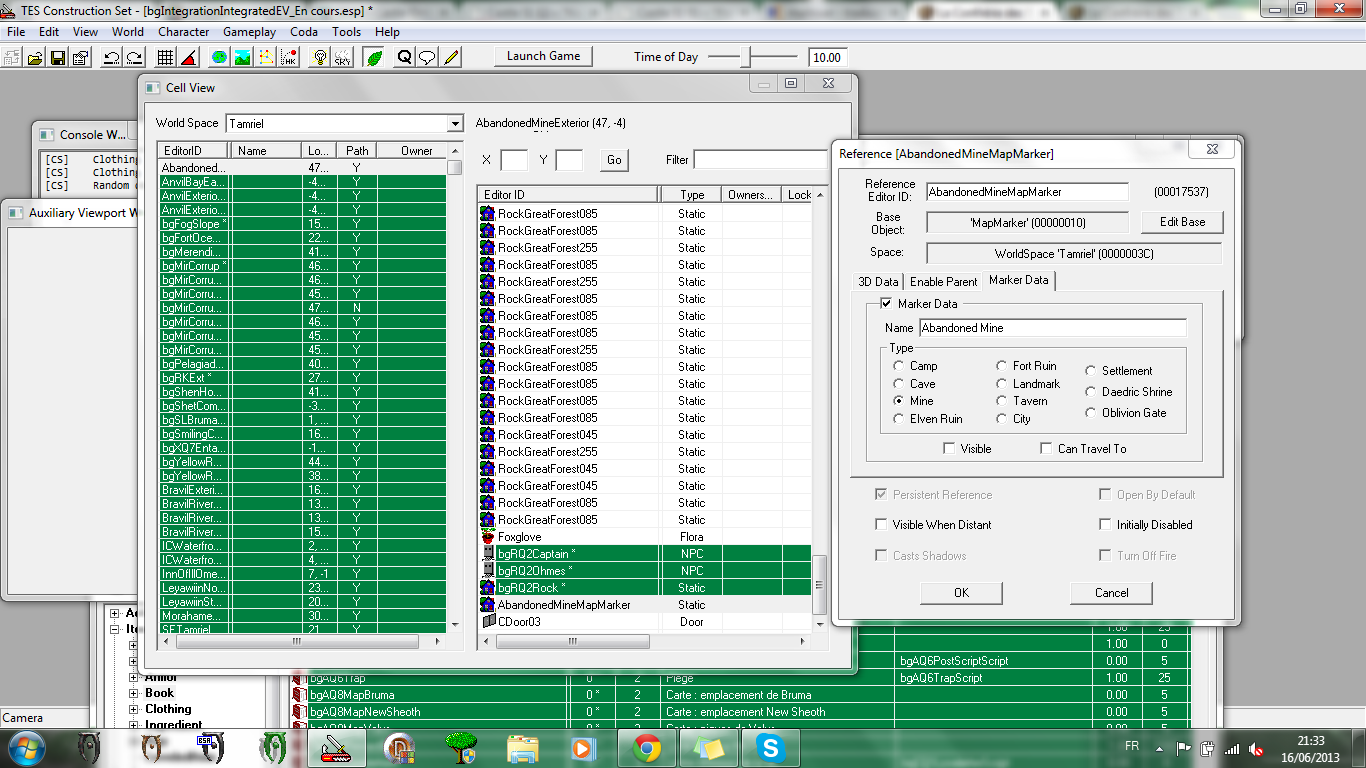Open the World menu
This screenshot has height=768, width=1366.
pyautogui.click(x=128, y=32)
